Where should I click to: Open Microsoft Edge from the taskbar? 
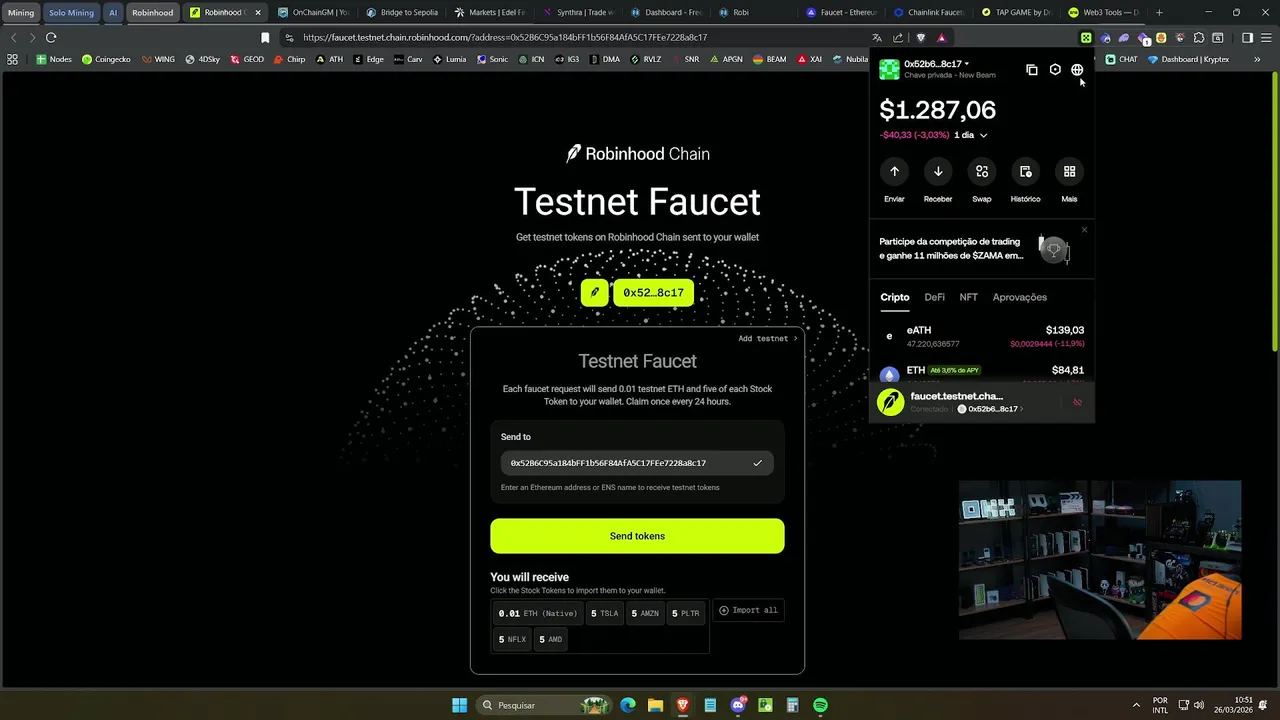pyautogui.click(x=628, y=705)
